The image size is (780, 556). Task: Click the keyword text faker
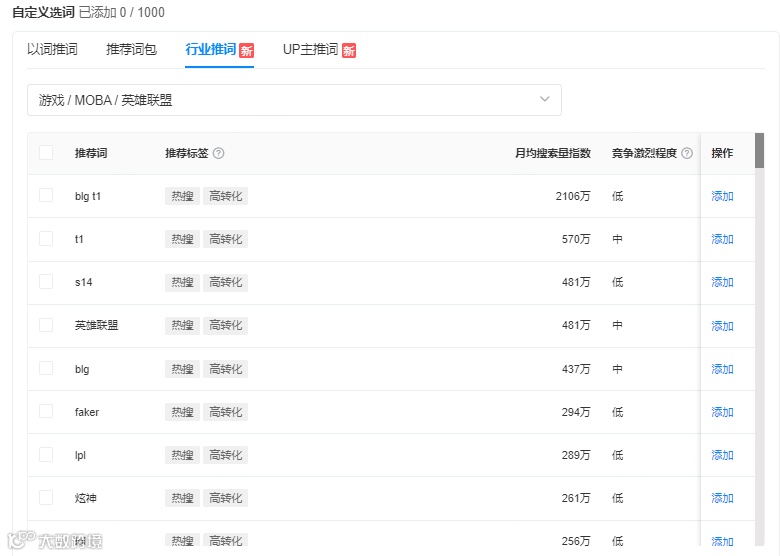pyautogui.click(x=87, y=412)
